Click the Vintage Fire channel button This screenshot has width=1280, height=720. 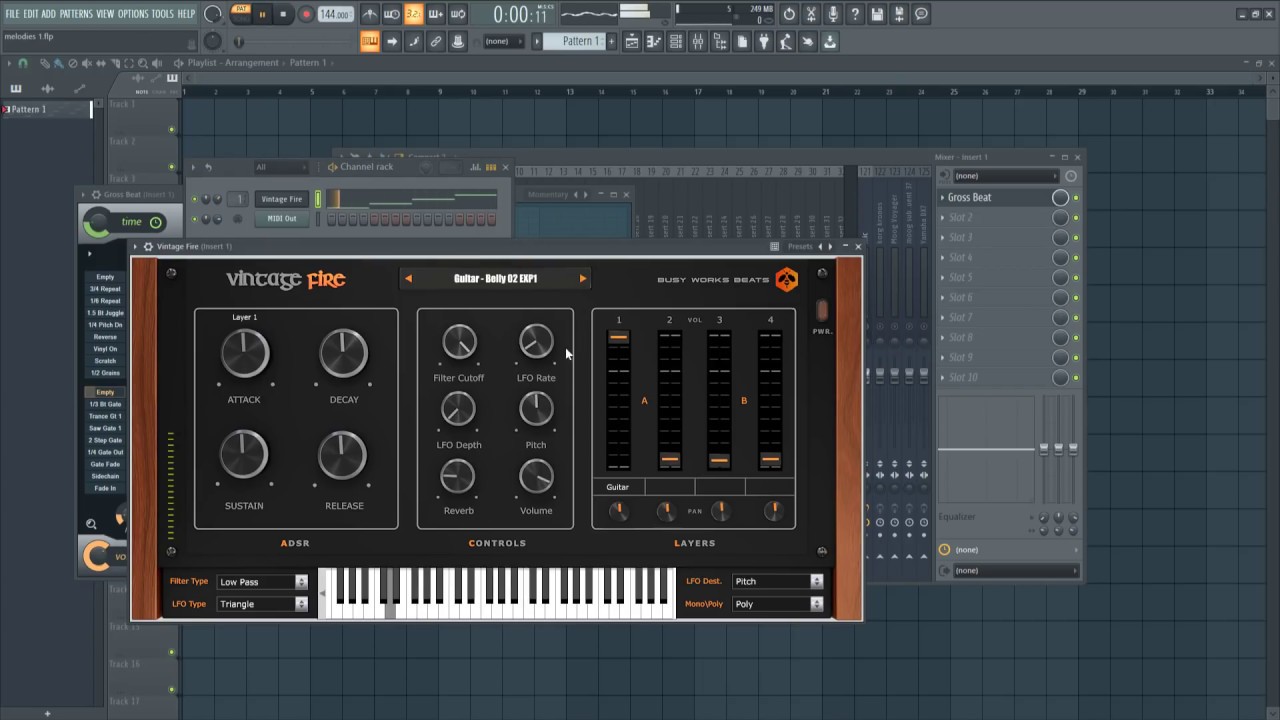281,199
